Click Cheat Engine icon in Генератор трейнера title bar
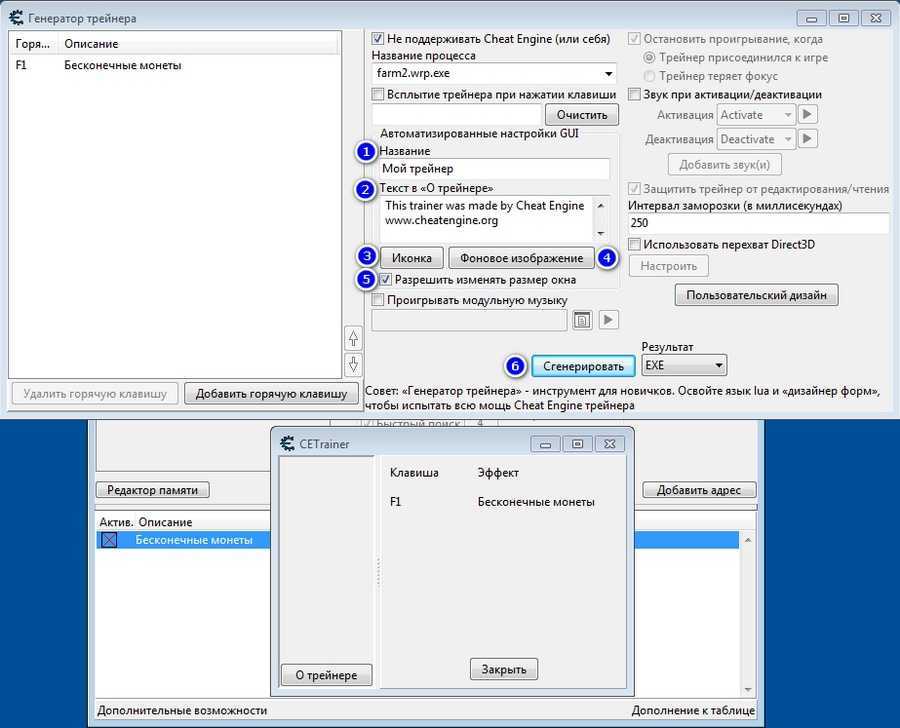 pyautogui.click(x=17, y=18)
